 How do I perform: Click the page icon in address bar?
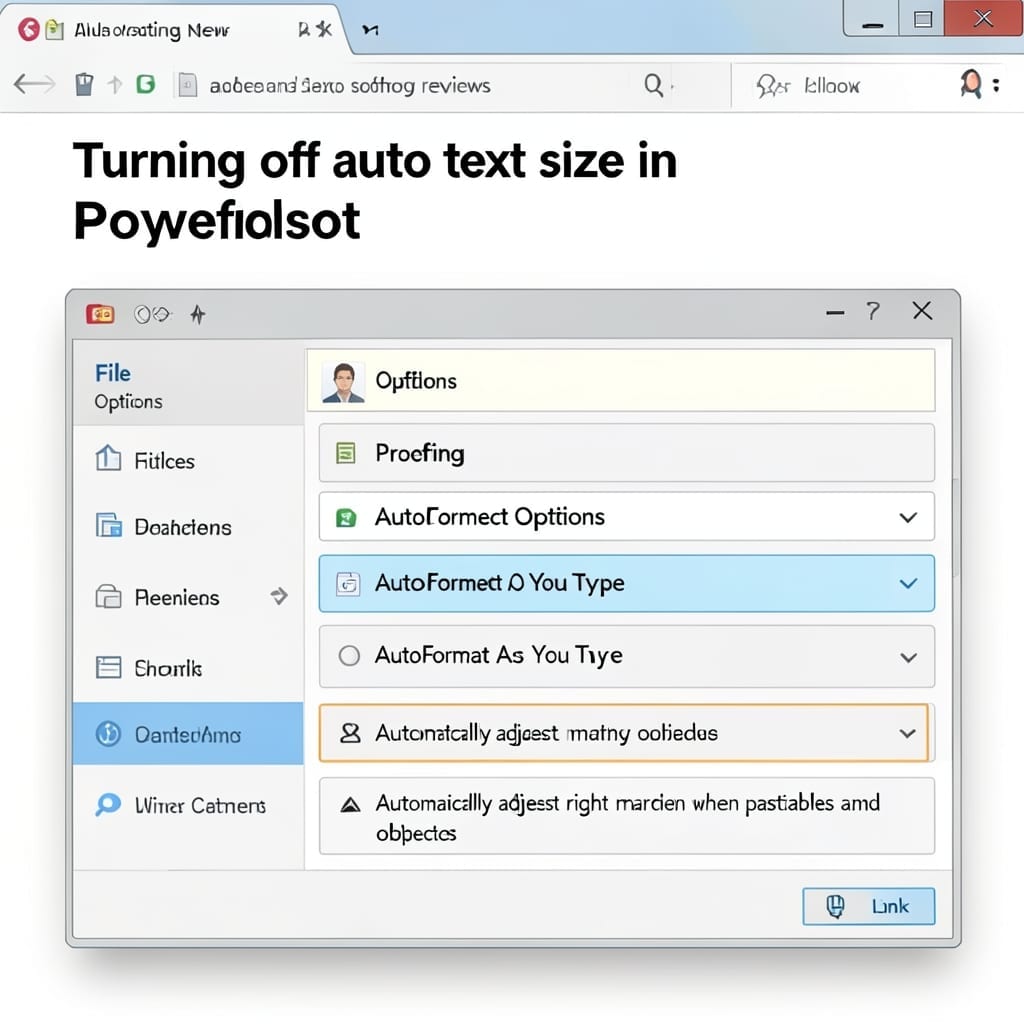(x=187, y=85)
